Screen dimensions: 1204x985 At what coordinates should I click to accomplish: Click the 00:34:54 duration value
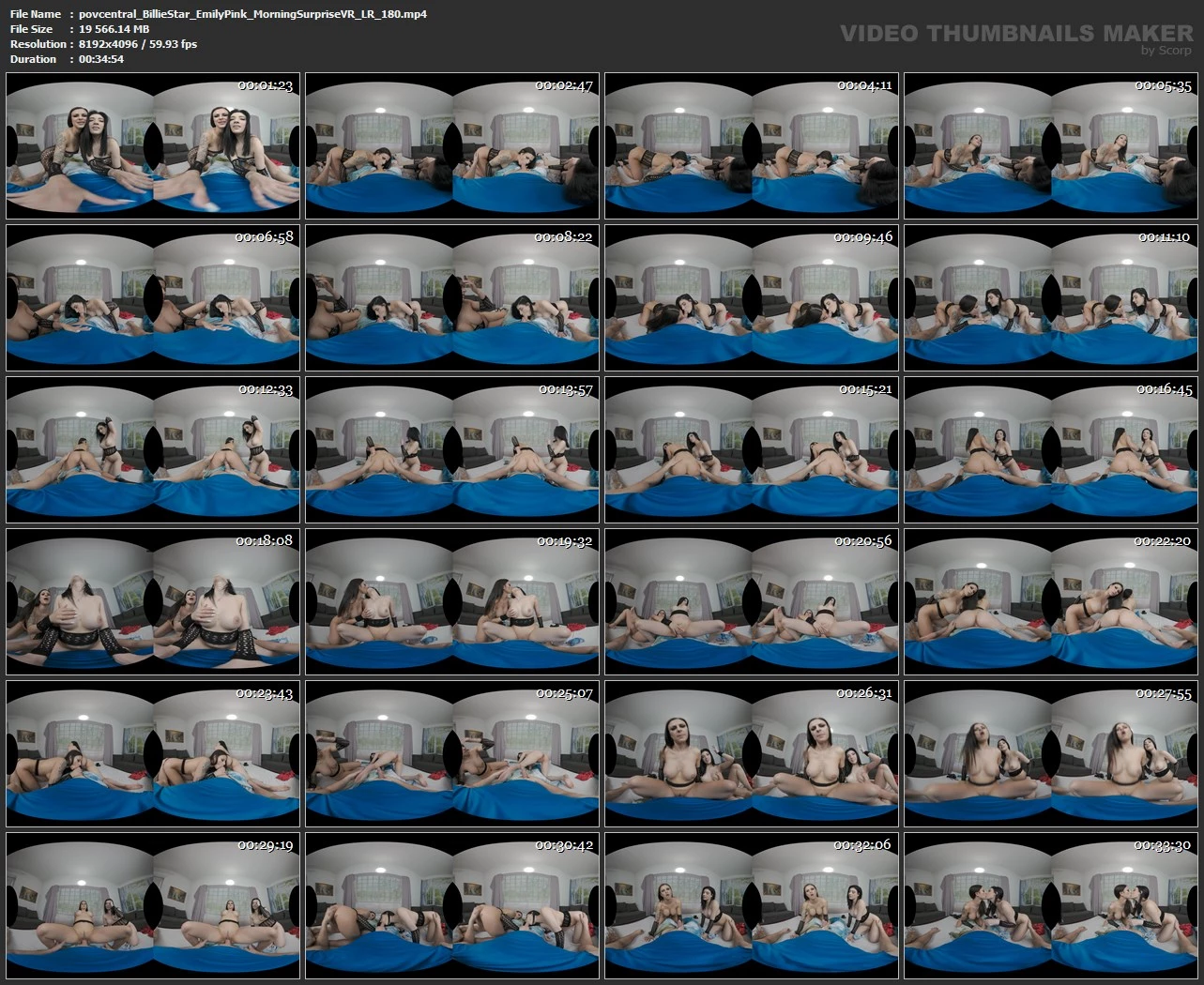point(101,59)
